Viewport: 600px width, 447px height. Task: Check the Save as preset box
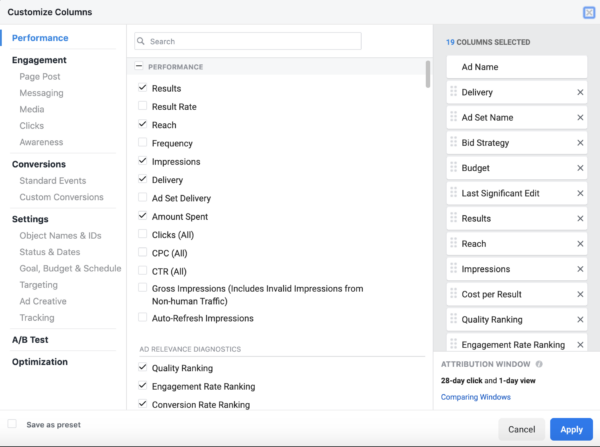coord(12,424)
